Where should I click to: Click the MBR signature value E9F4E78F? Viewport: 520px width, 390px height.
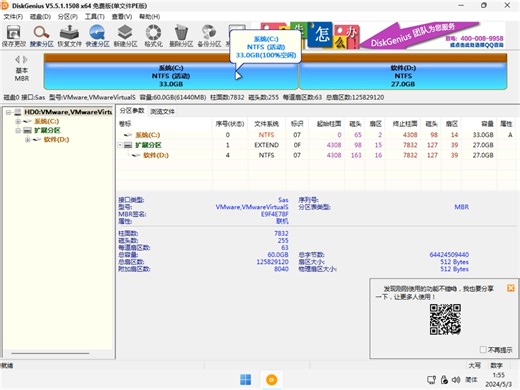[275, 214]
